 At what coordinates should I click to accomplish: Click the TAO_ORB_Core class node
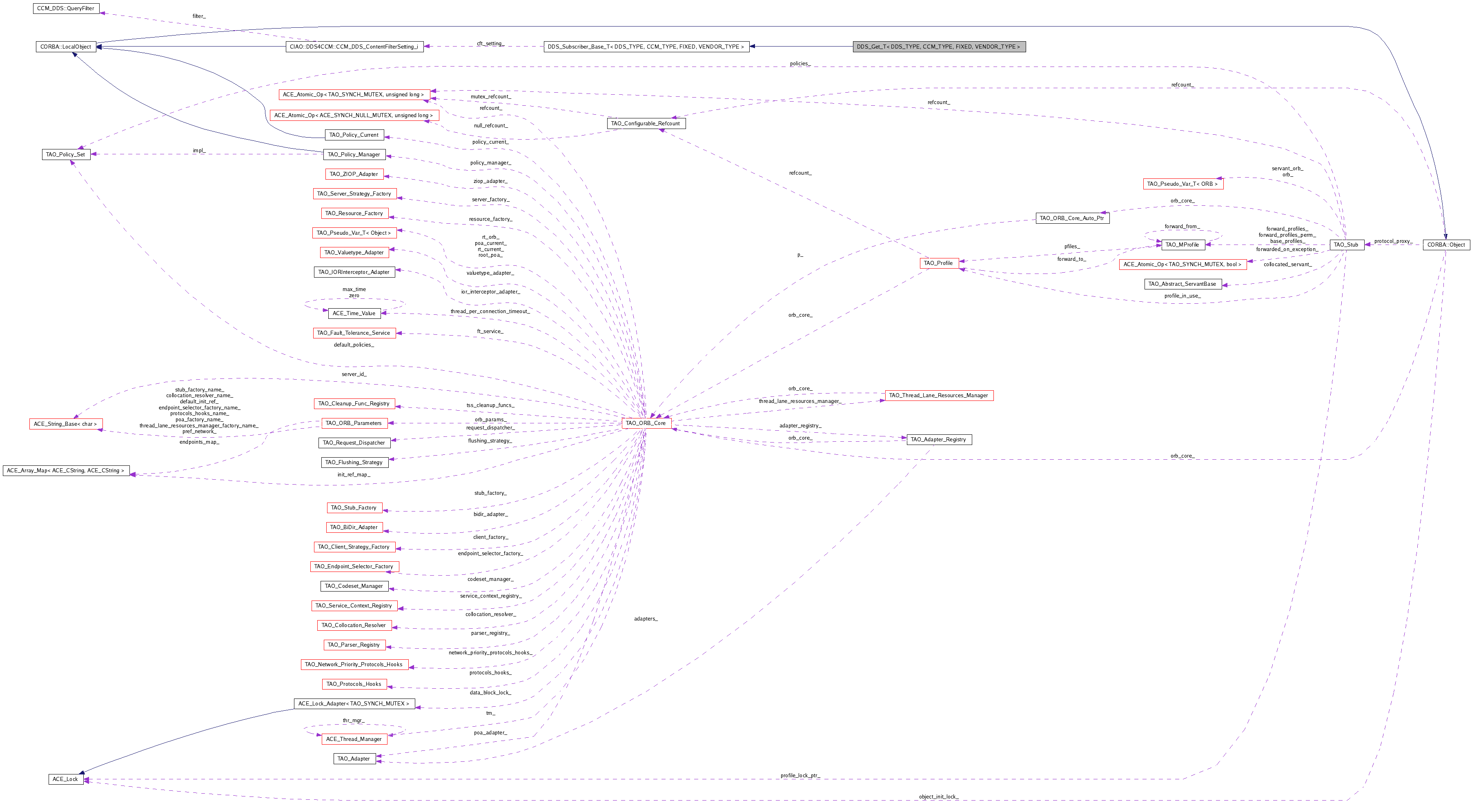pyautogui.click(x=646, y=423)
